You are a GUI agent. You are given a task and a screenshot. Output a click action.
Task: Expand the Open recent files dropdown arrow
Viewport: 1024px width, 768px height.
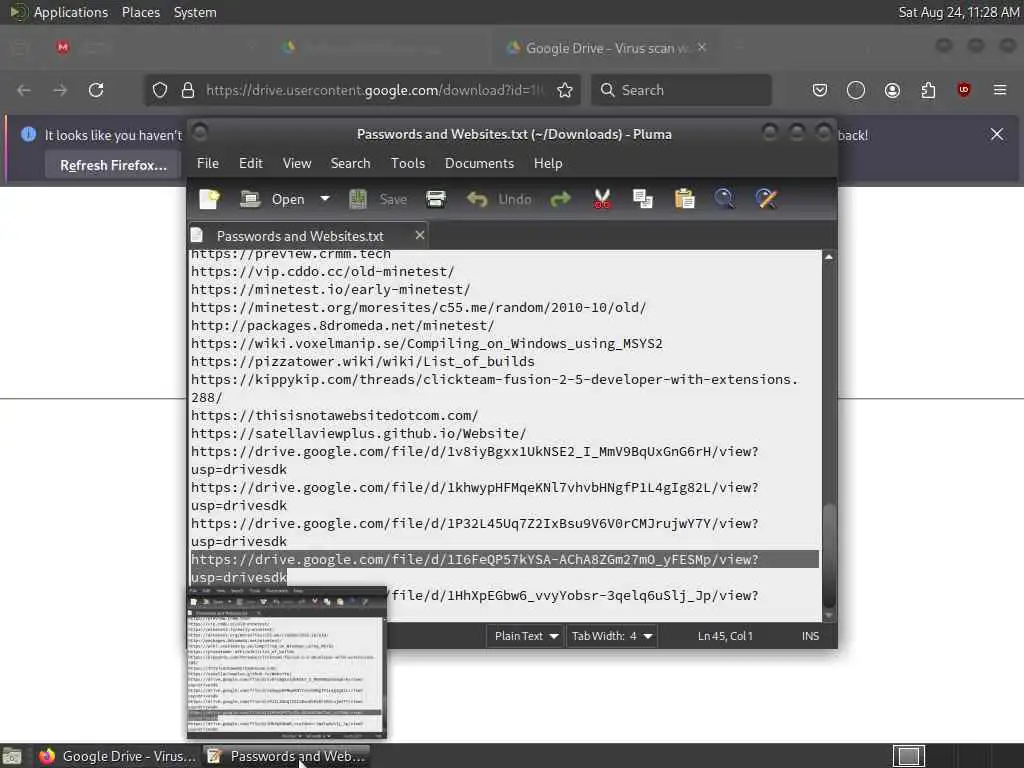[x=325, y=199]
